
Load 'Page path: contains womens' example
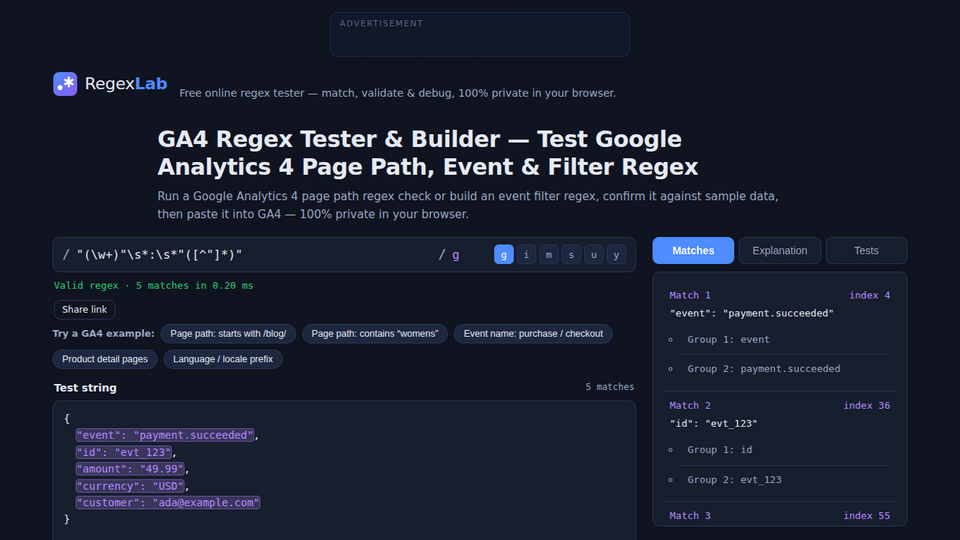[375, 334]
